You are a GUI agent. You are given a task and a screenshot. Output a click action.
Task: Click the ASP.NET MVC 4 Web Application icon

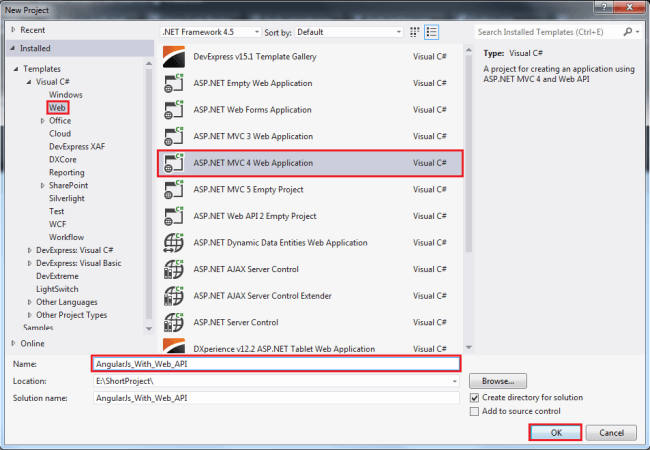[174, 163]
